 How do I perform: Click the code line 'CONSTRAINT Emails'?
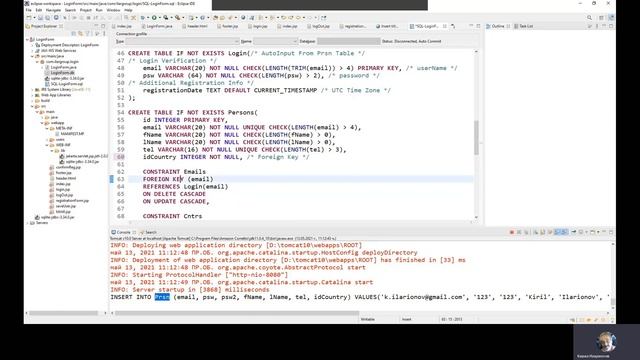click(x=174, y=172)
